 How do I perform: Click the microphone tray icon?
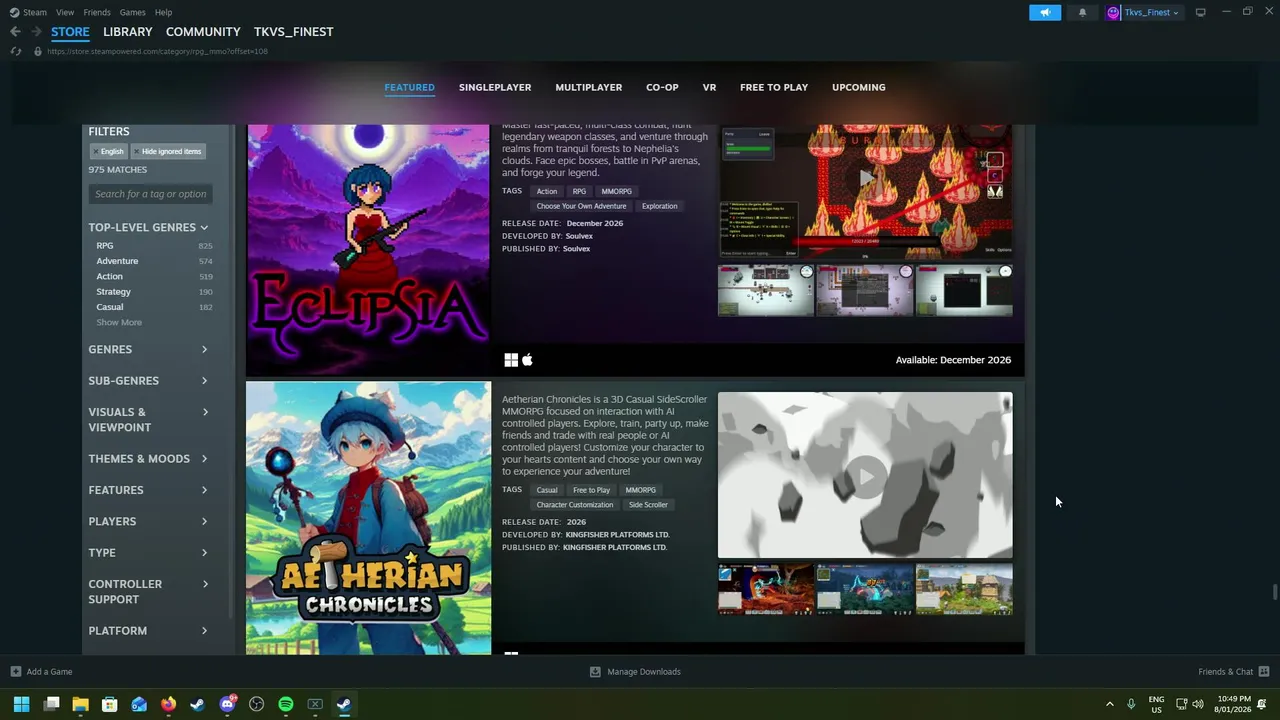(1131, 704)
